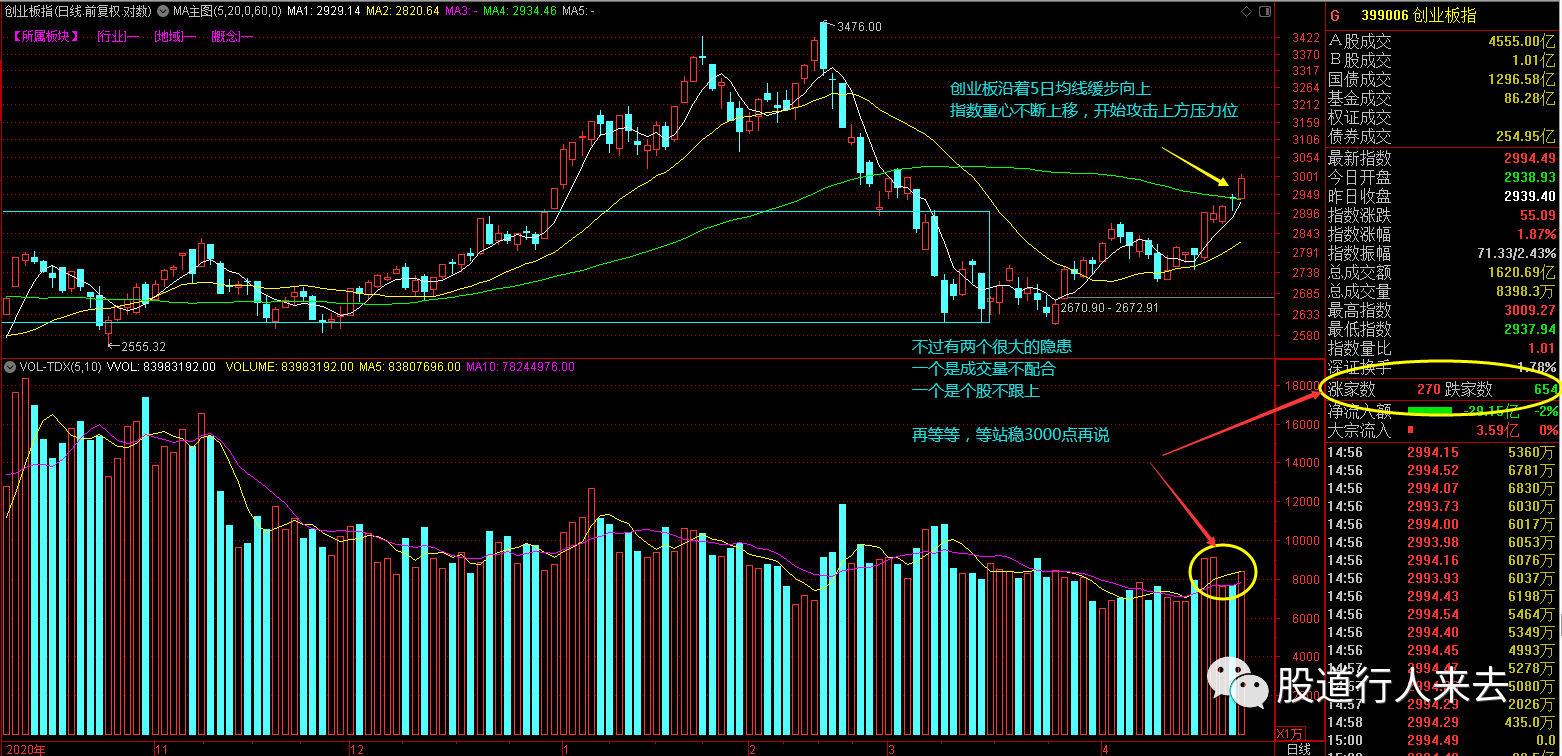
Task: Select the 基金成交 86.28亿 row
Action: [x=1443, y=99]
